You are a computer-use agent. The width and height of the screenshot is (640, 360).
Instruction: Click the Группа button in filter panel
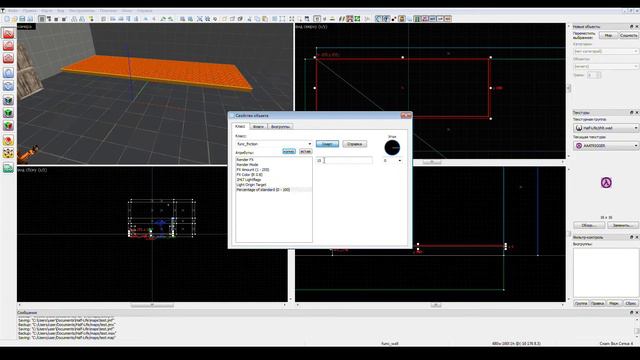point(581,303)
